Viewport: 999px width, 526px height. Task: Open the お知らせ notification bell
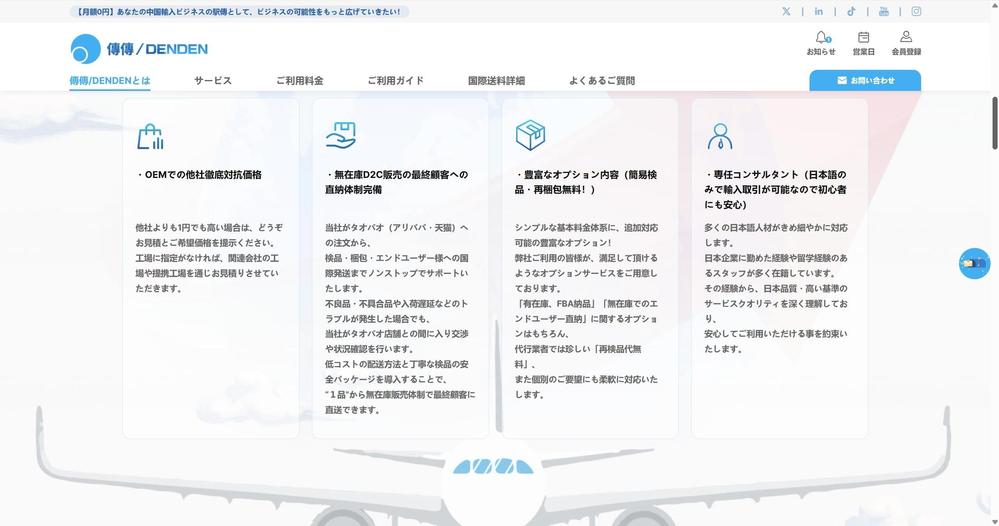point(821,43)
